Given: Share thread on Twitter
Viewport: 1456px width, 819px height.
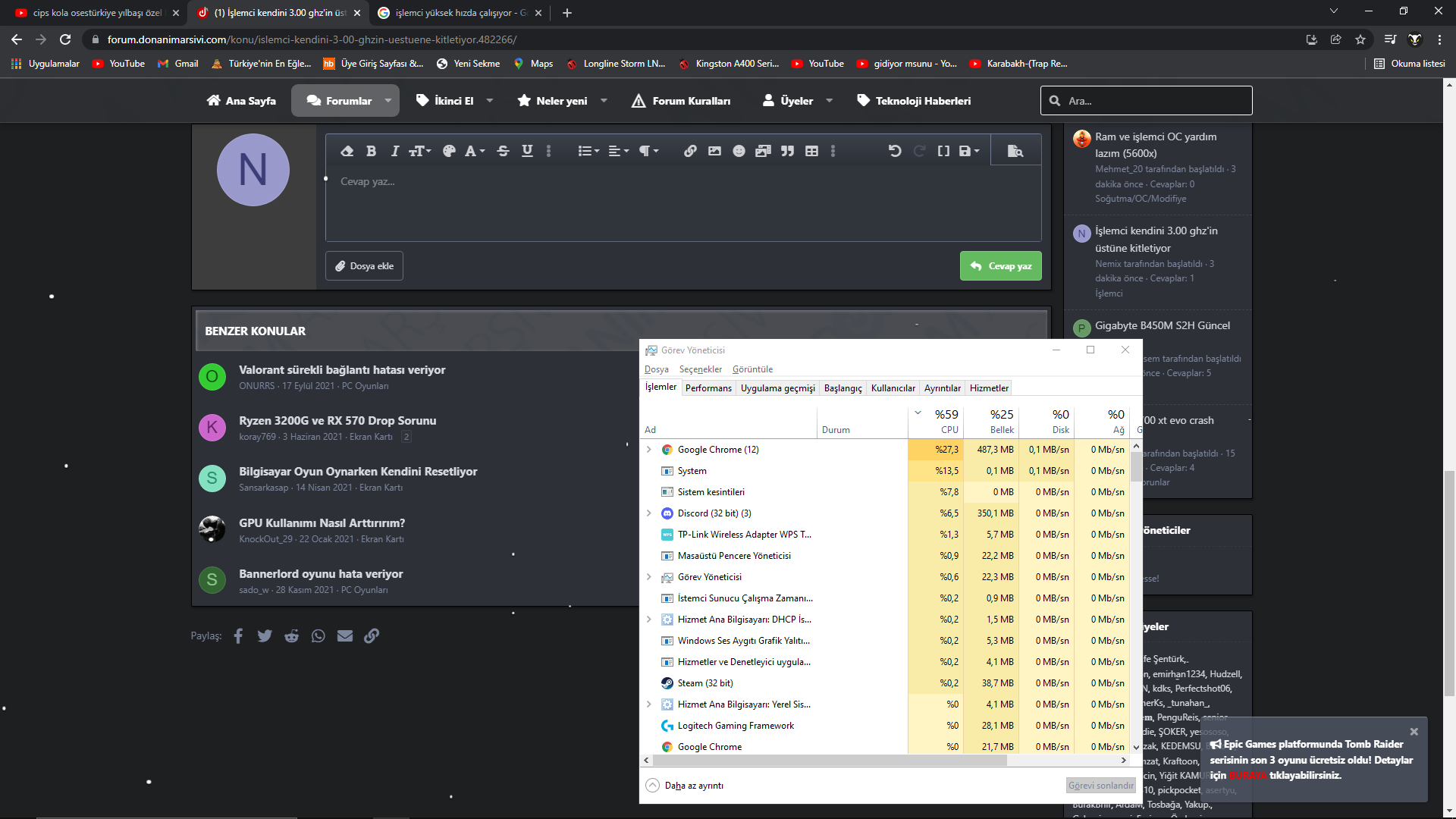Looking at the screenshot, I should point(265,635).
